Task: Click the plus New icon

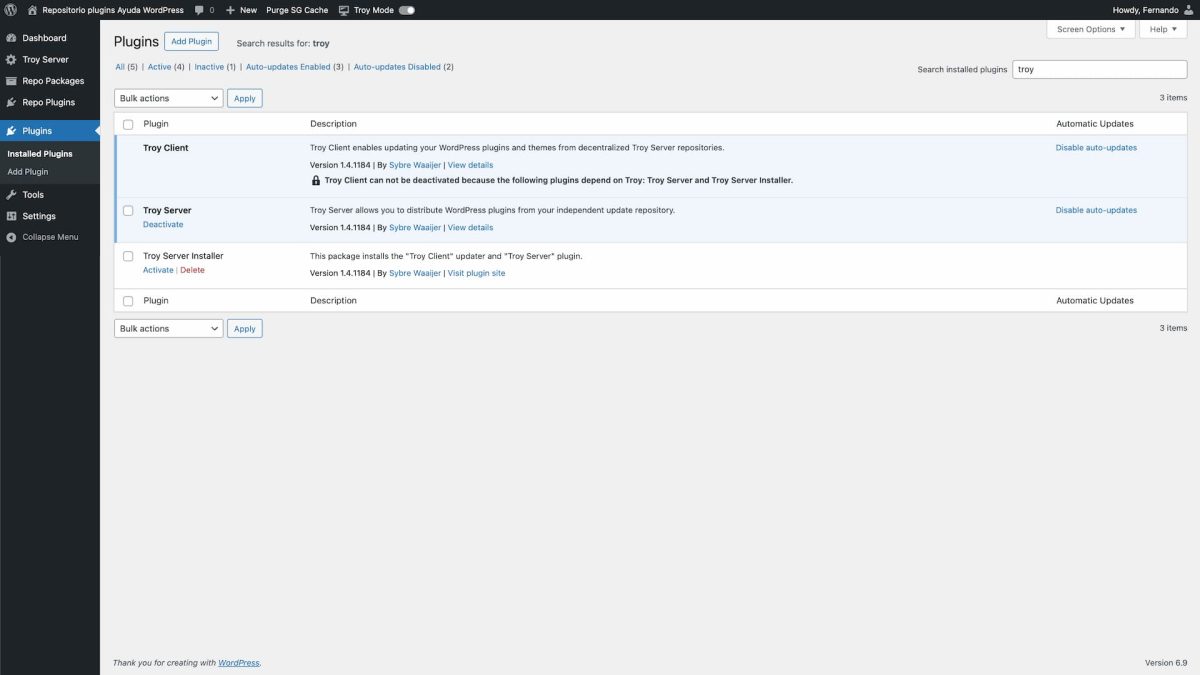Action: coord(230,10)
